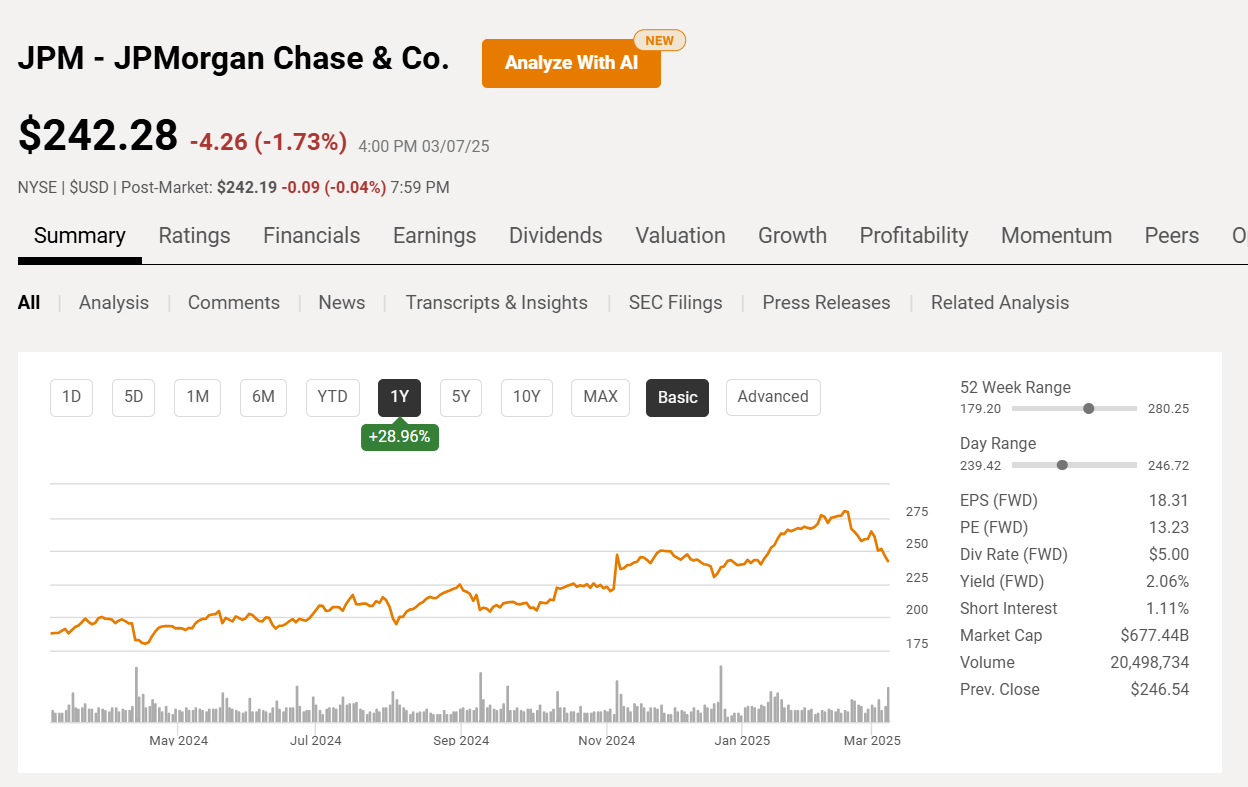
Task: View Press Releases section
Action: coord(826,302)
